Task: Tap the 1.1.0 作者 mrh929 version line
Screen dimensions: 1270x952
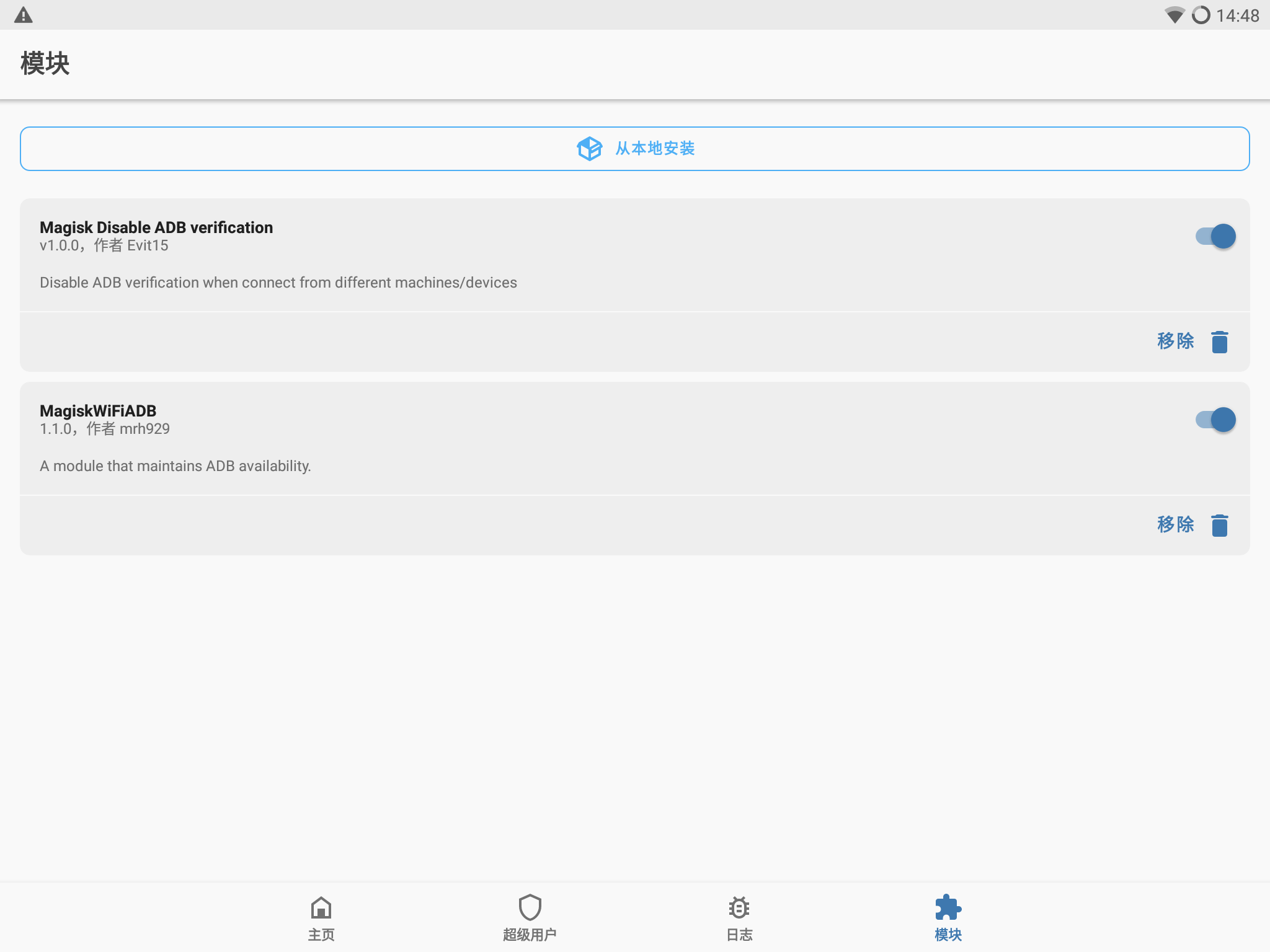Action: pos(105,429)
